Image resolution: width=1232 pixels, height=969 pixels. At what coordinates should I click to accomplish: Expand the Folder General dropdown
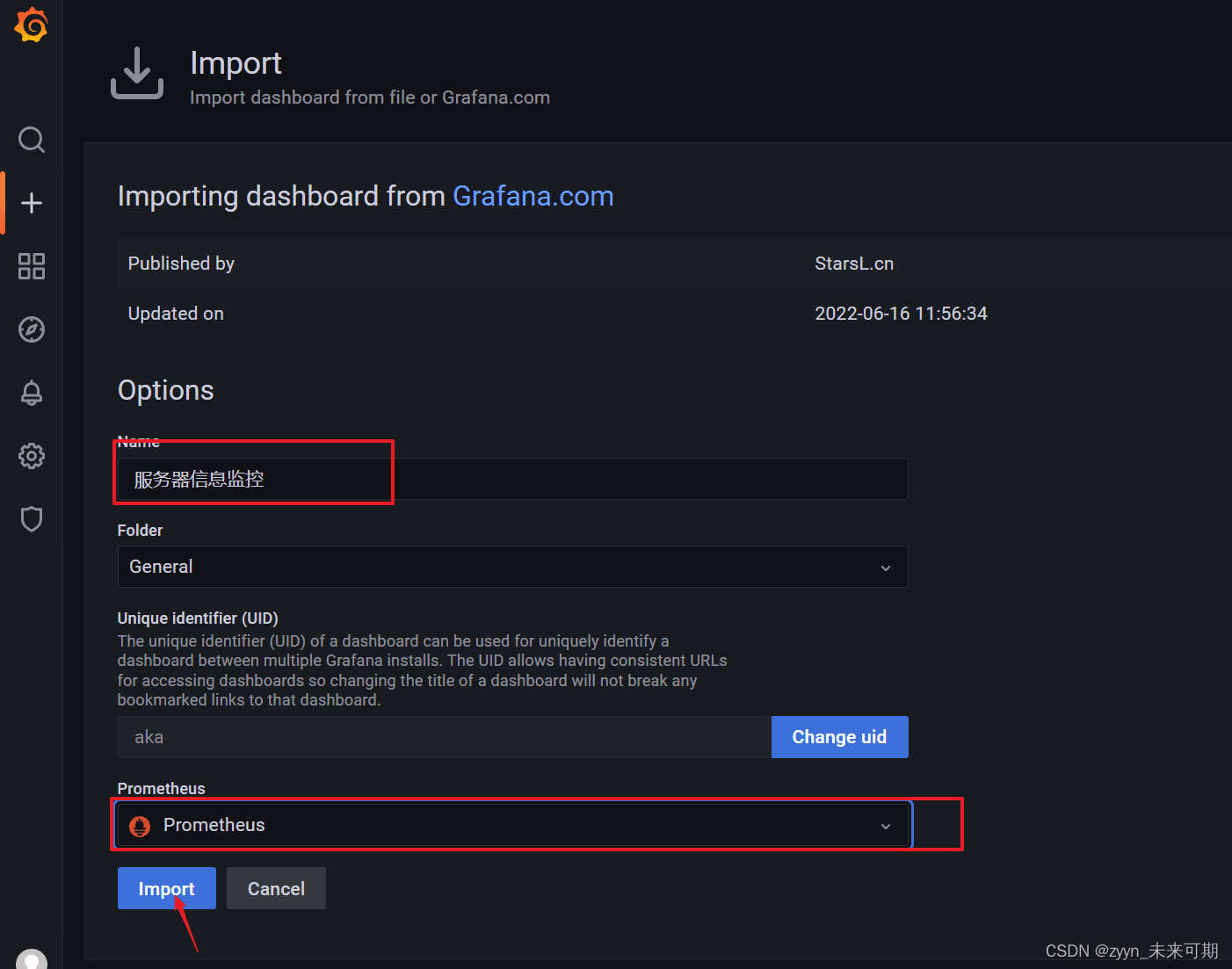pyautogui.click(x=512, y=567)
